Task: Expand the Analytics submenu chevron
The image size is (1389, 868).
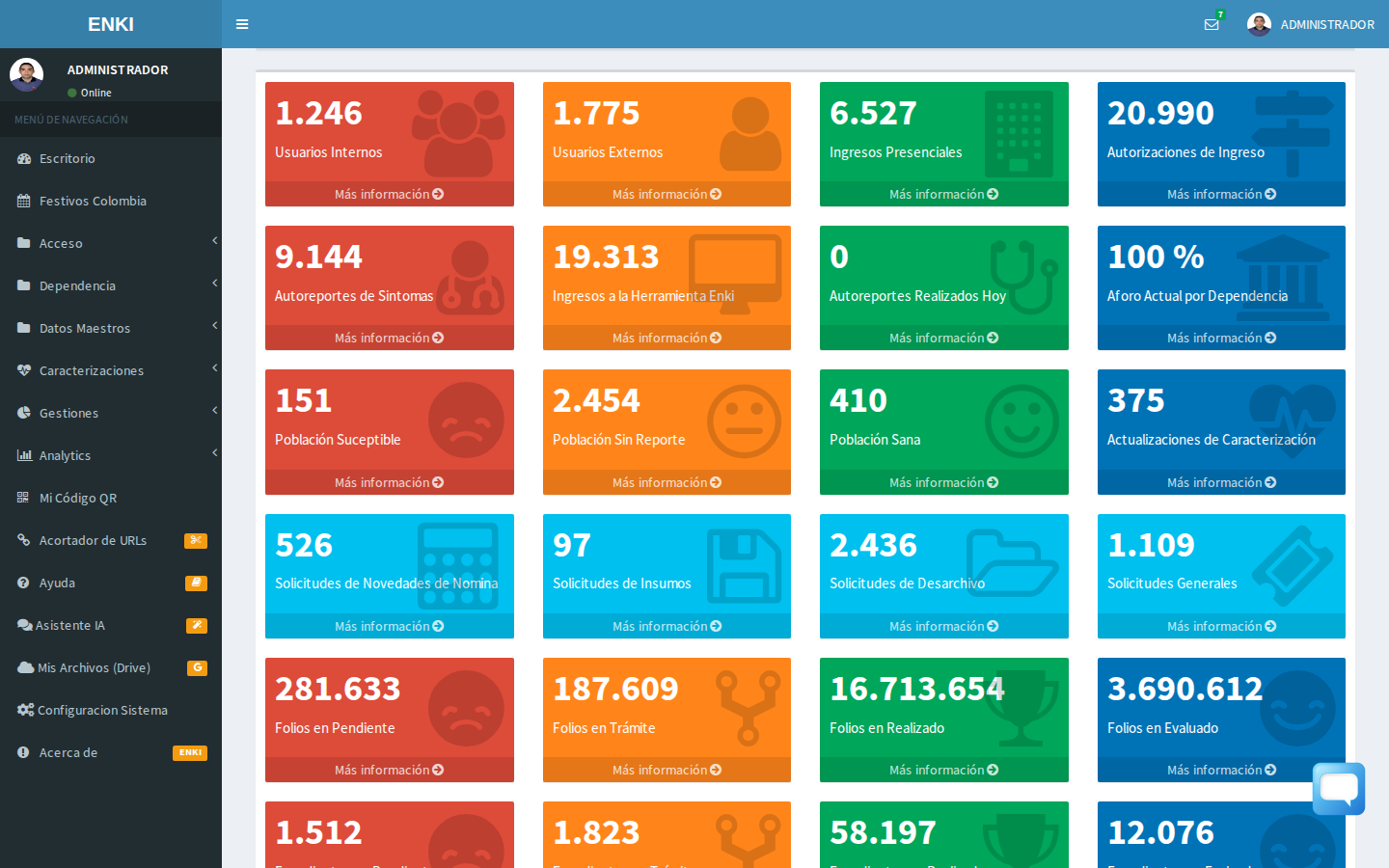Action: coord(215,453)
